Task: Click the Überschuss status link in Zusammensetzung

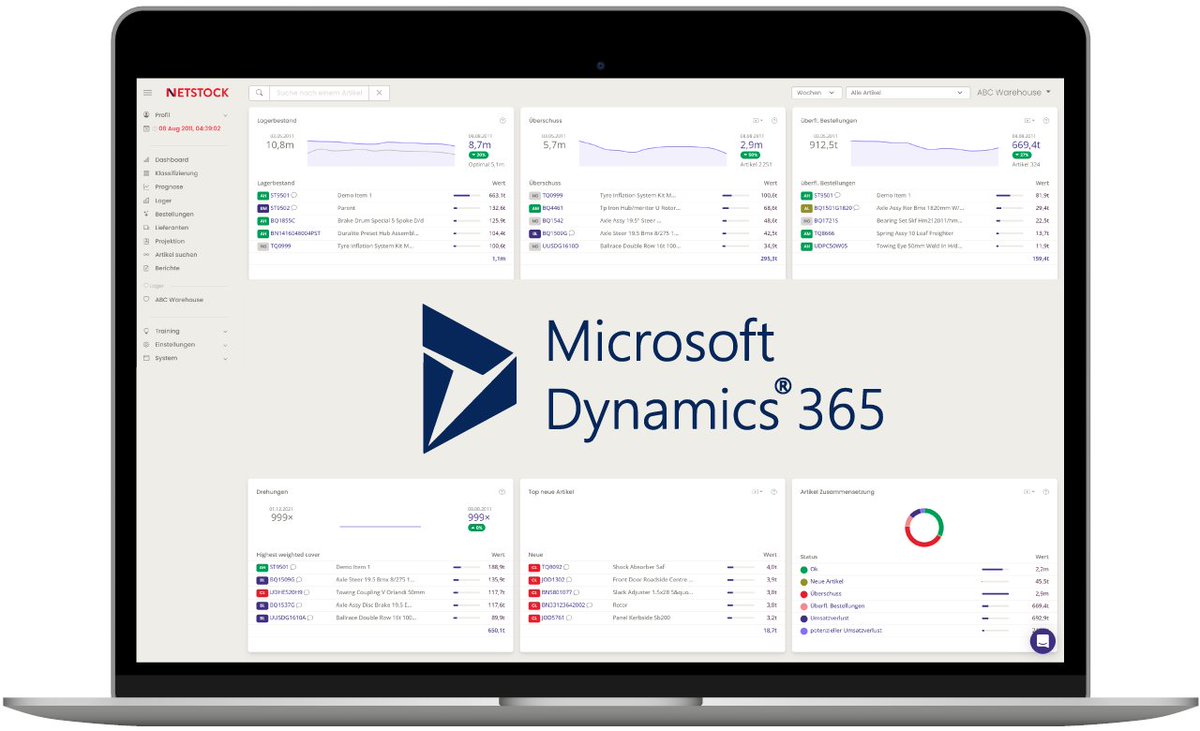Action: tap(828, 593)
